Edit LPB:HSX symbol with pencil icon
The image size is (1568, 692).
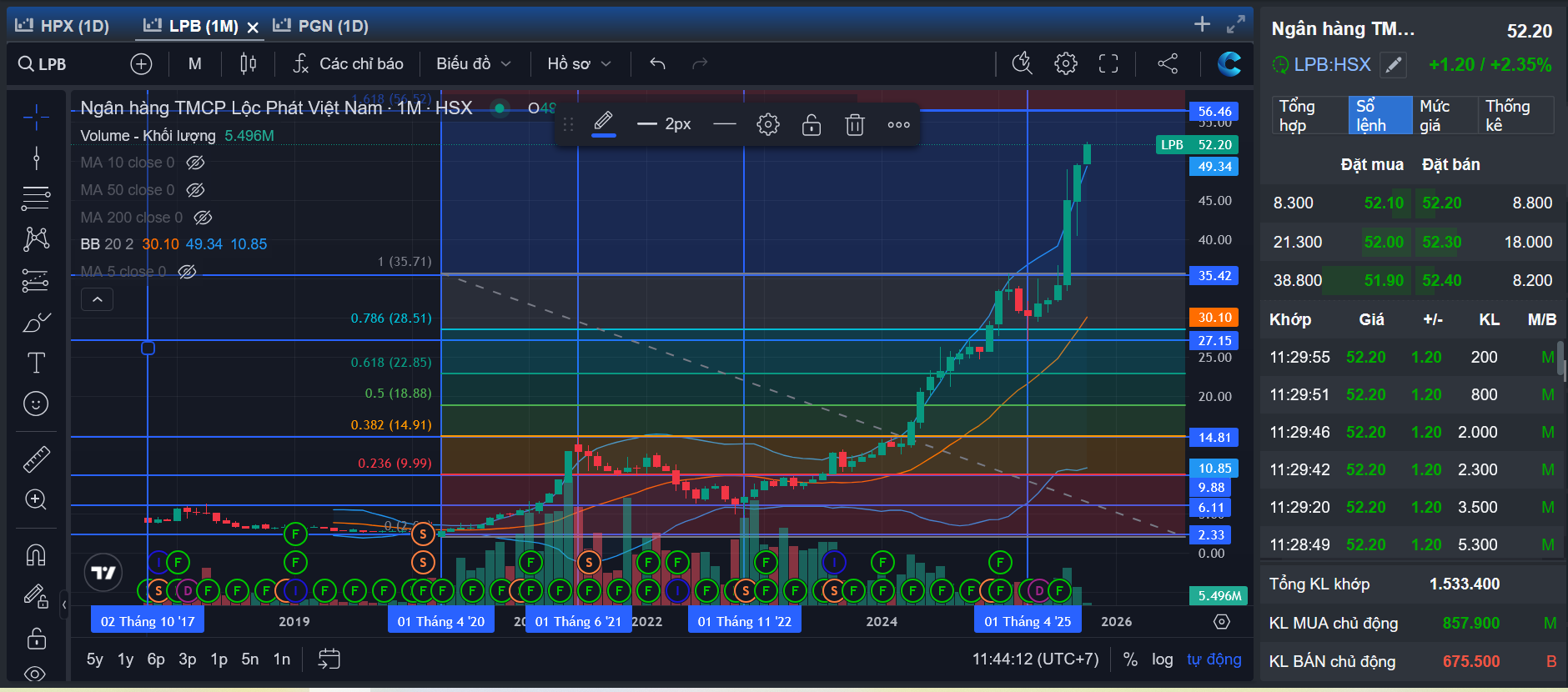tap(1393, 65)
